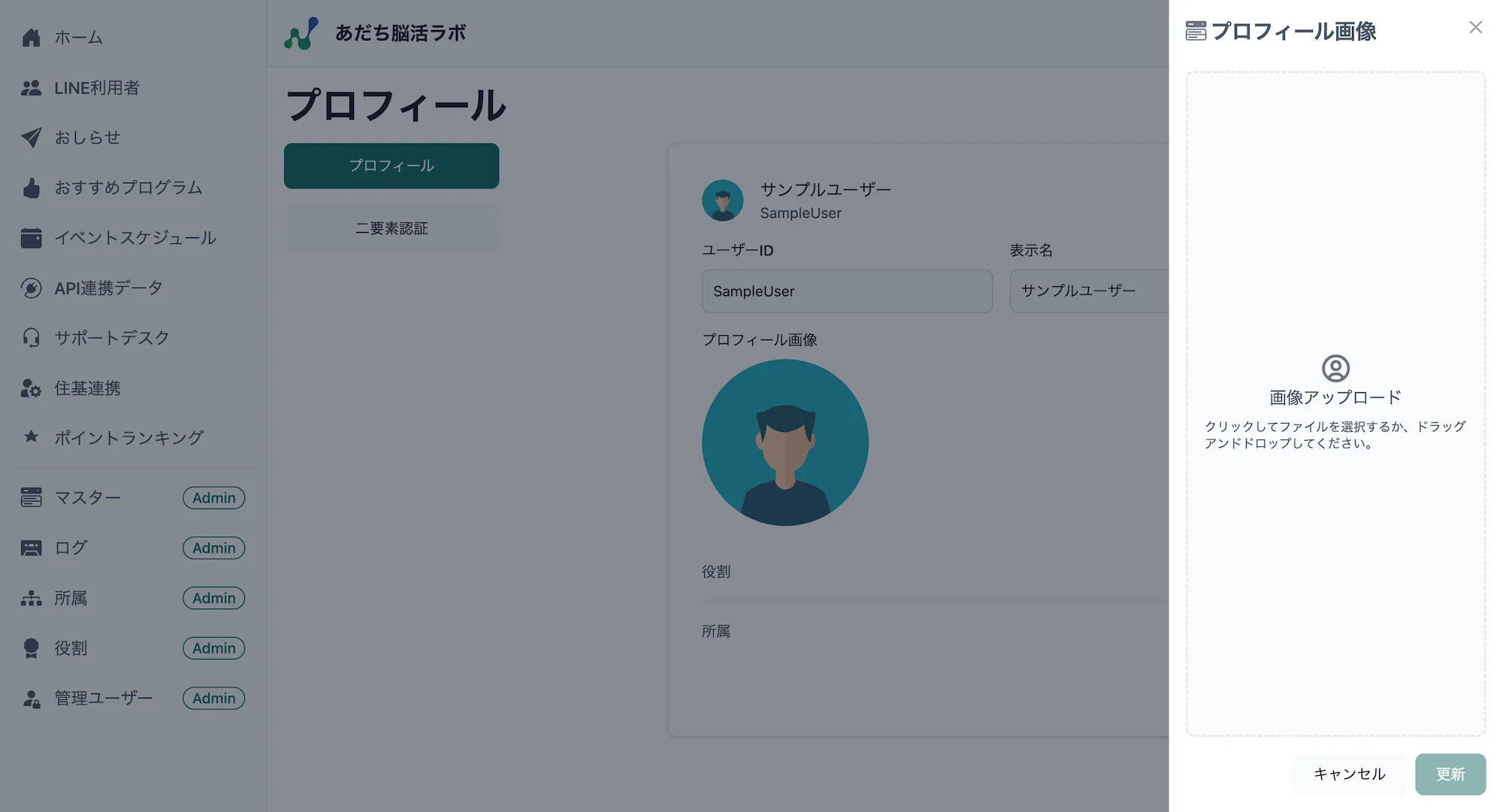Open おしらせ via the paper plane icon

point(32,137)
